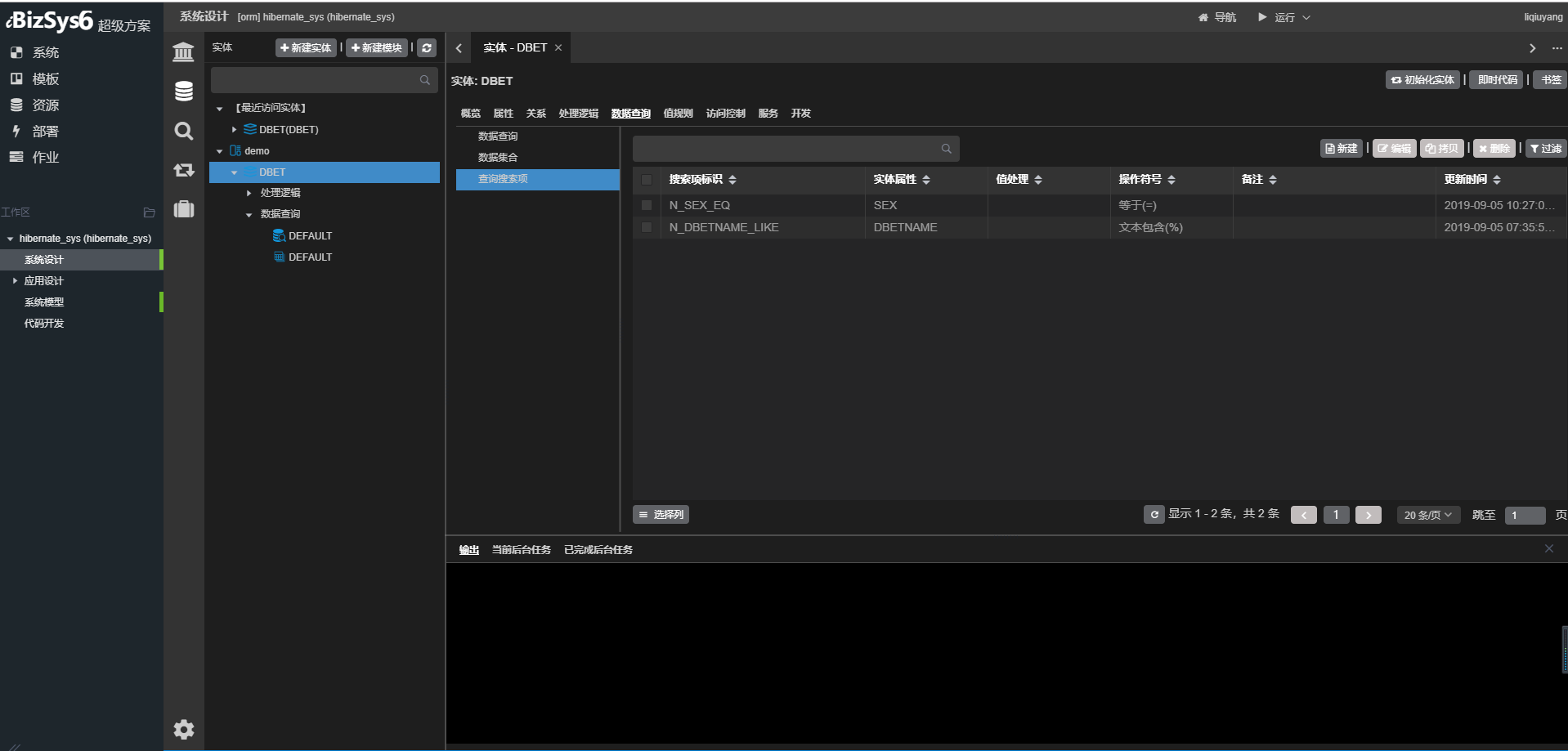Expand the DBET(DBET) recent entity node

pyautogui.click(x=234, y=129)
